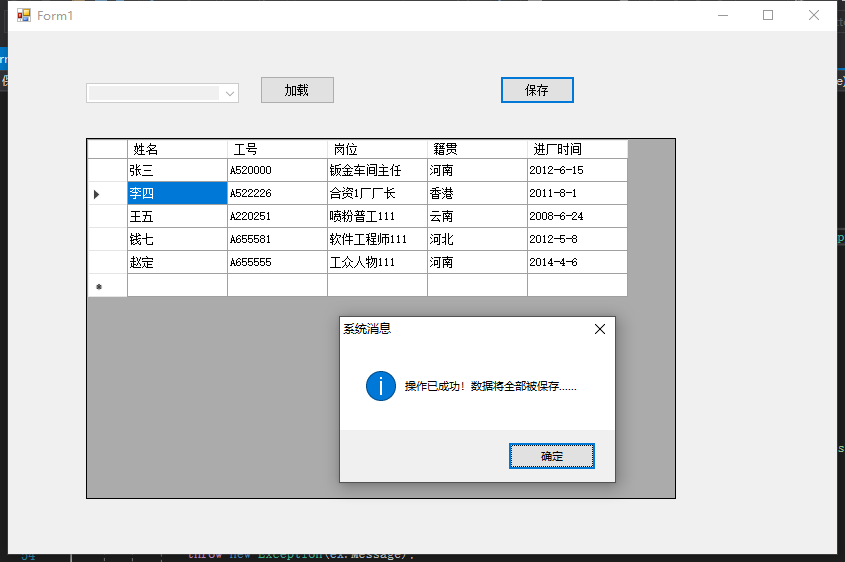Select the cell A655555
This screenshot has width=845, height=562.
(x=277, y=262)
